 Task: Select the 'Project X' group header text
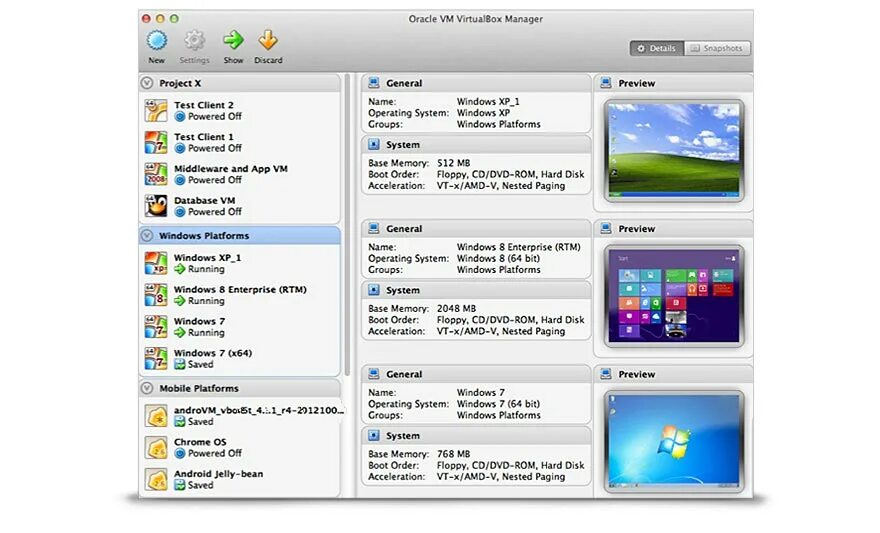coord(180,83)
